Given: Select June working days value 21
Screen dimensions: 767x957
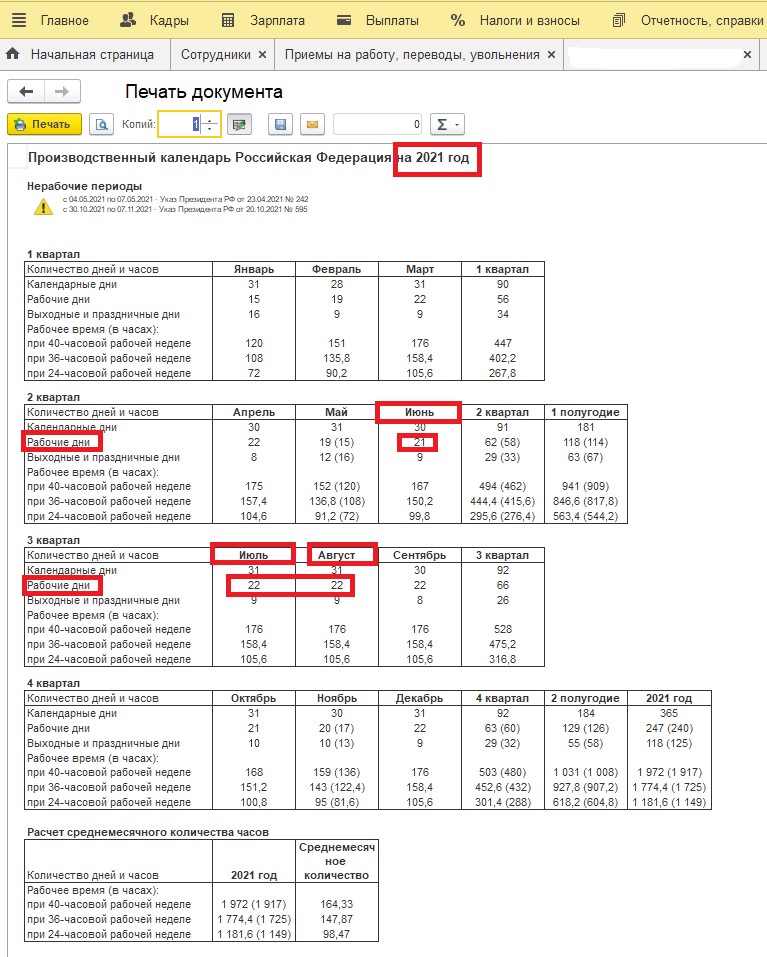Looking at the screenshot, I should (420, 442).
